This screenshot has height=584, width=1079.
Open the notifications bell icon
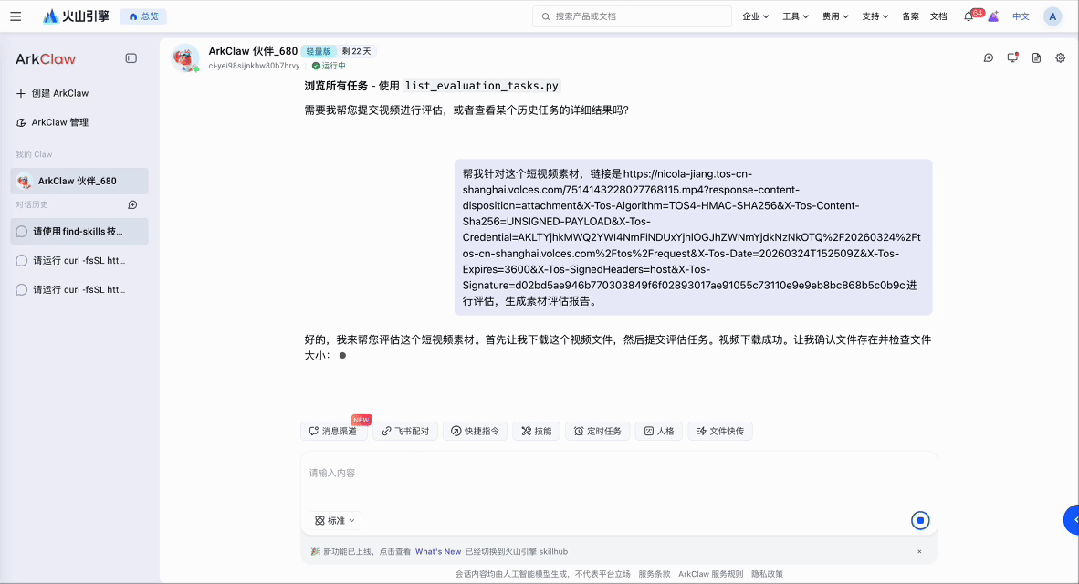point(969,17)
